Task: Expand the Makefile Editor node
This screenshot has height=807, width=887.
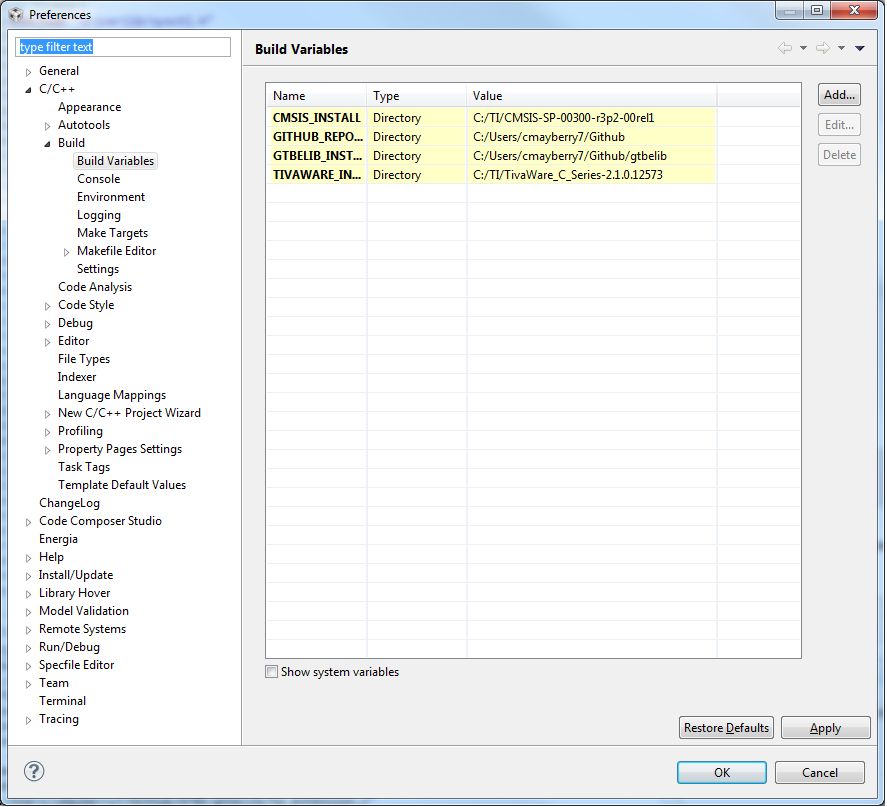Action: click(x=66, y=252)
